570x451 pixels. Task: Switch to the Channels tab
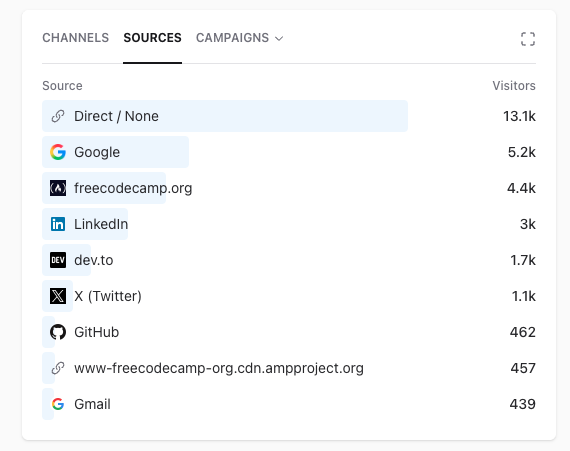pos(76,38)
